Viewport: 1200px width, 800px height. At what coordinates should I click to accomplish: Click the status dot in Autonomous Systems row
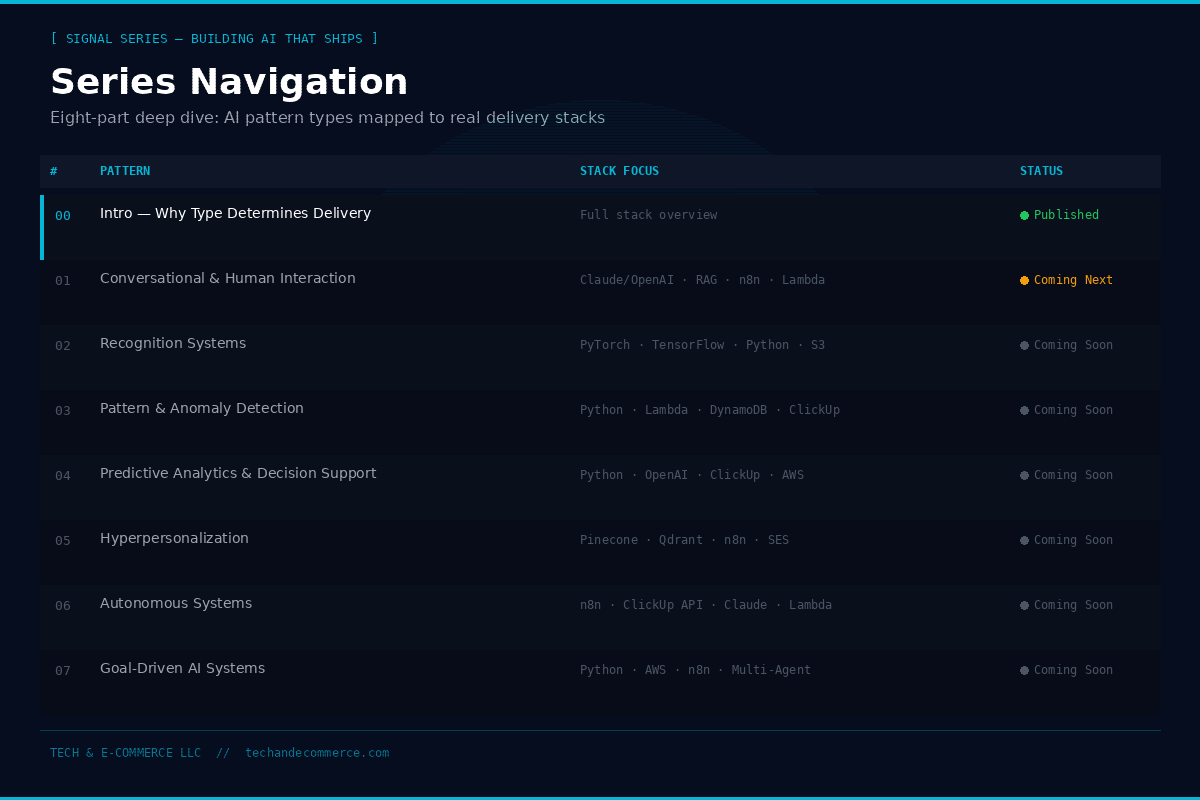1024,605
